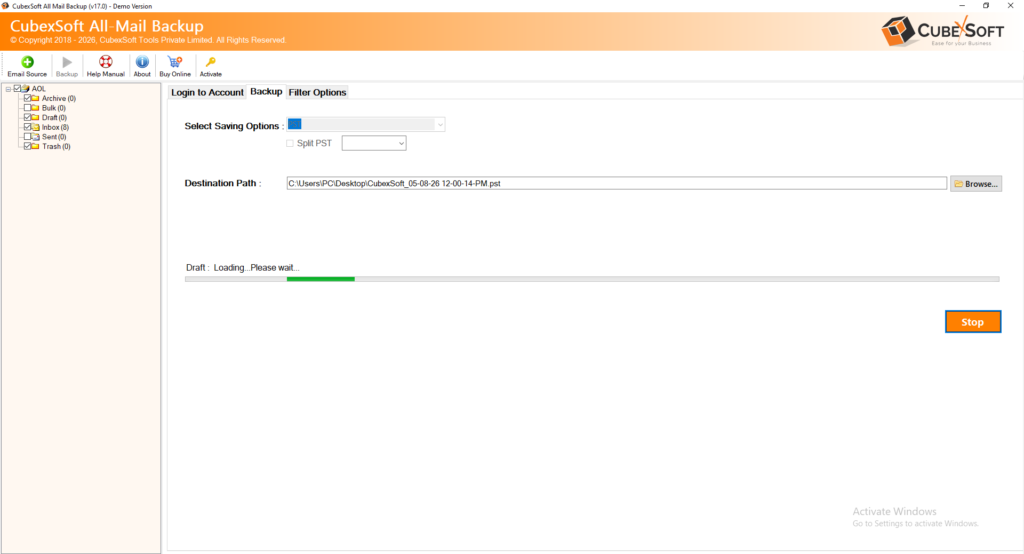
Task: Collapse the AOL tree node
Action: 8,89
